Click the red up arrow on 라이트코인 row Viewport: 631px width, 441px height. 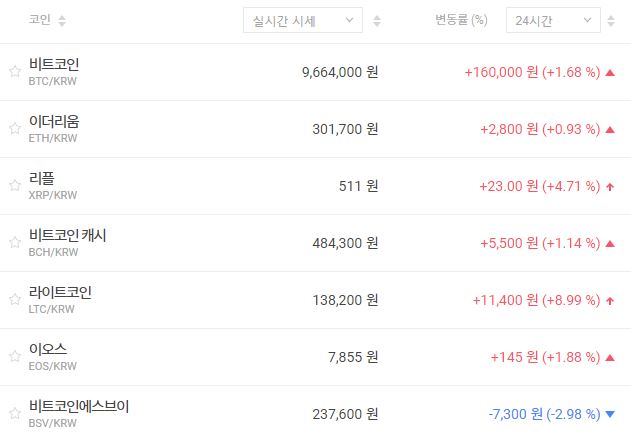[610, 300]
